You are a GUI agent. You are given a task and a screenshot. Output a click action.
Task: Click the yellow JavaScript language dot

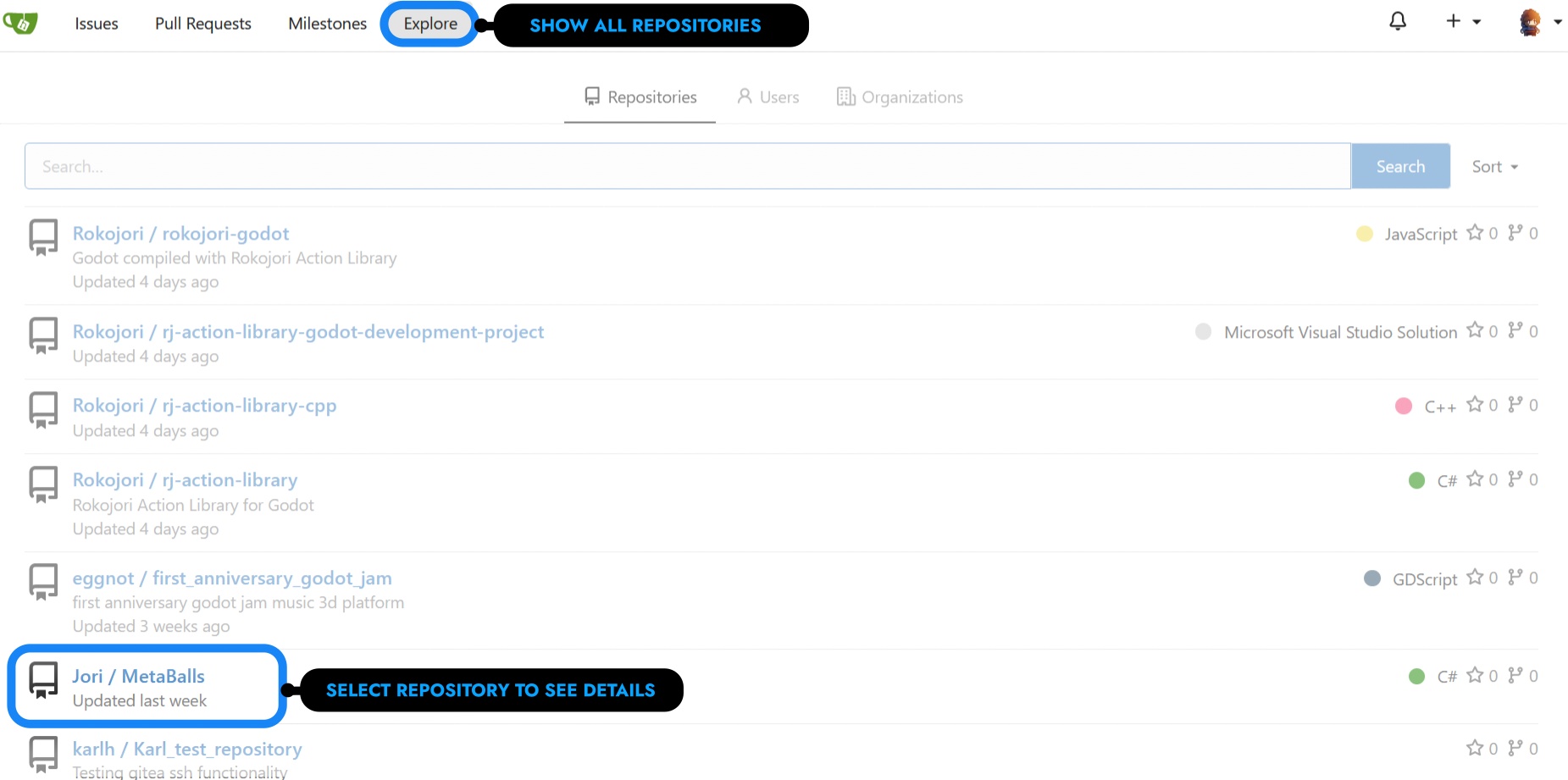(1365, 234)
